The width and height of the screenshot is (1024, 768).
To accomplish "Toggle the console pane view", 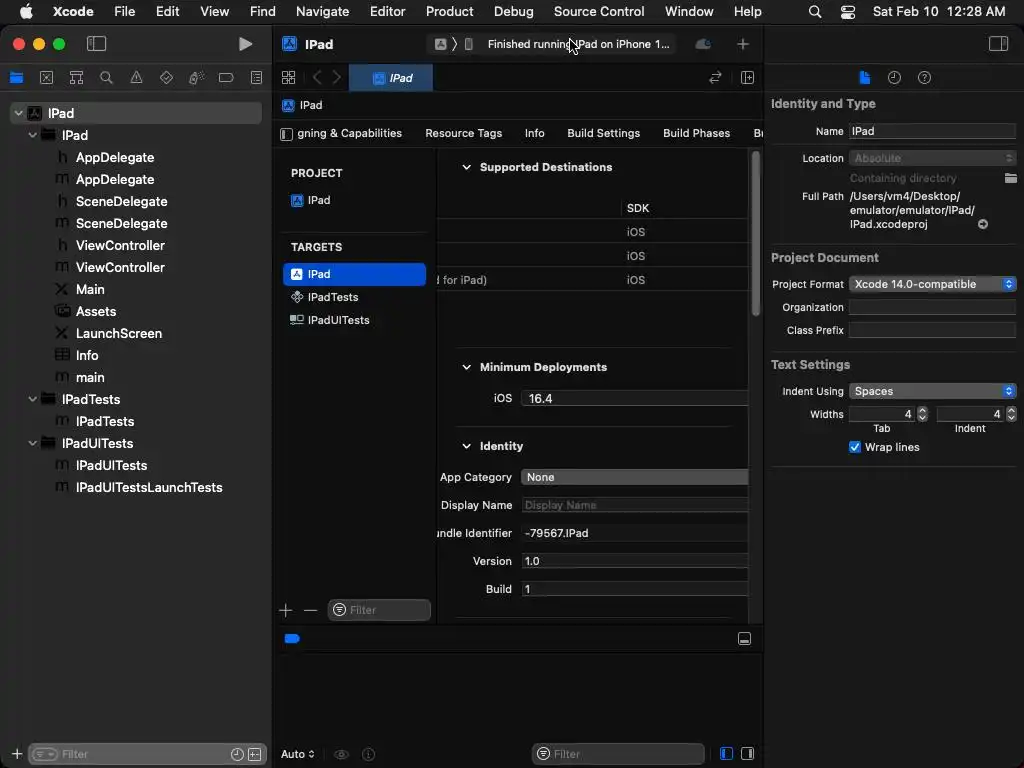I will click(x=748, y=754).
